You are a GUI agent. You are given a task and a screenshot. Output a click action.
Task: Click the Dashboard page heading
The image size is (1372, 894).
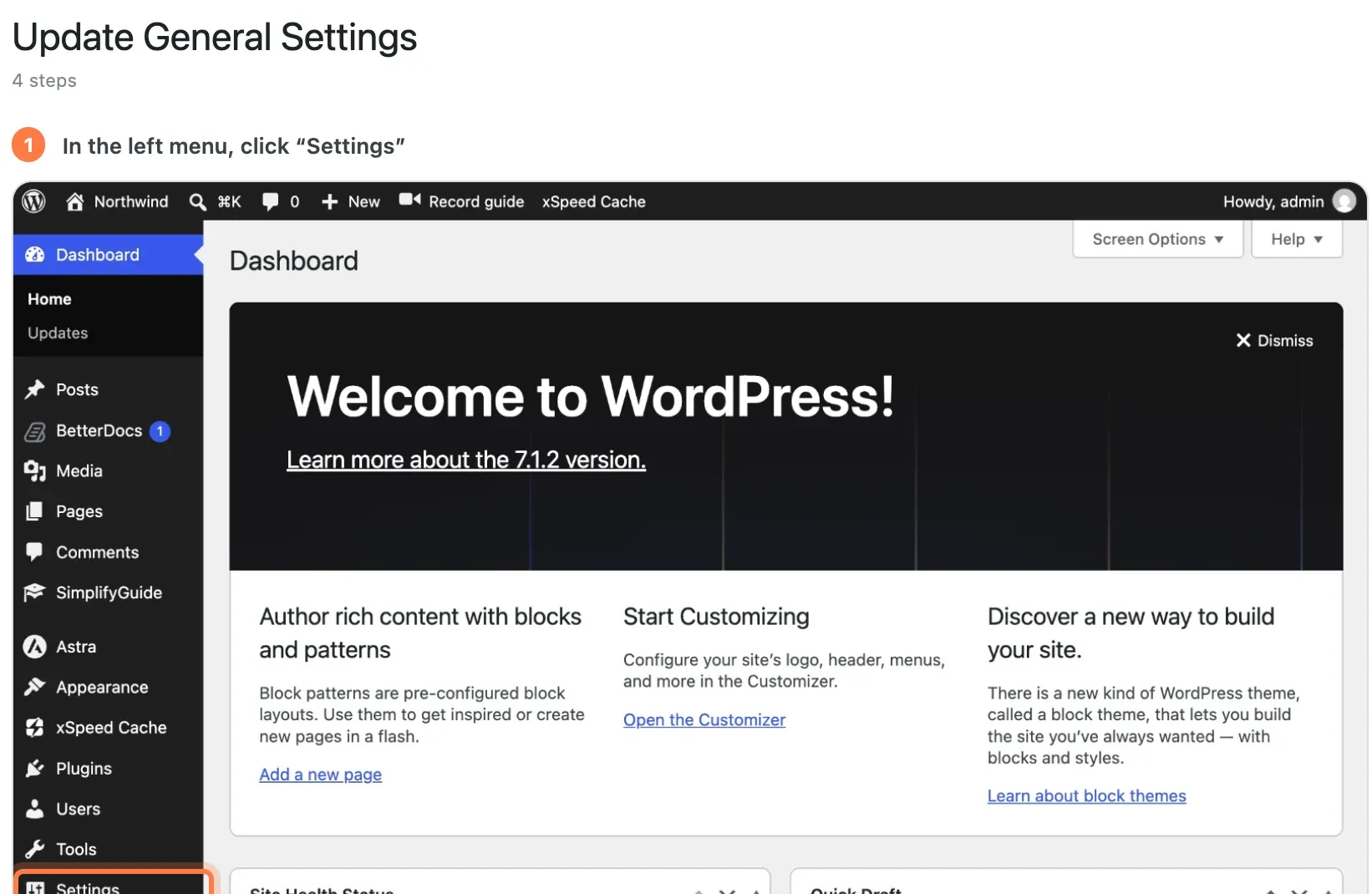(x=294, y=261)
